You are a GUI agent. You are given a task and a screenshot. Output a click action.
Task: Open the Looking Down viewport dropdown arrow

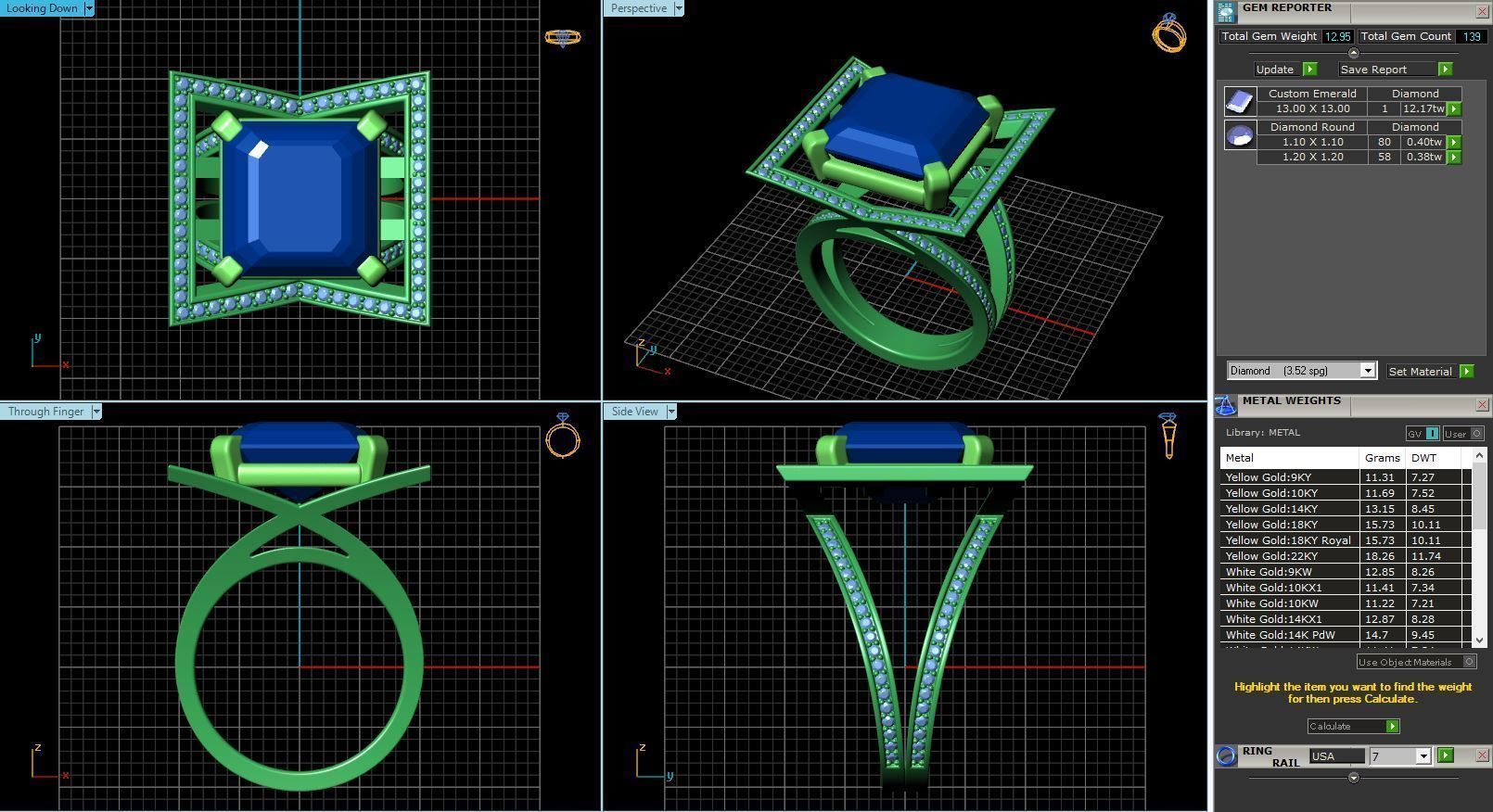click(89, 8)
